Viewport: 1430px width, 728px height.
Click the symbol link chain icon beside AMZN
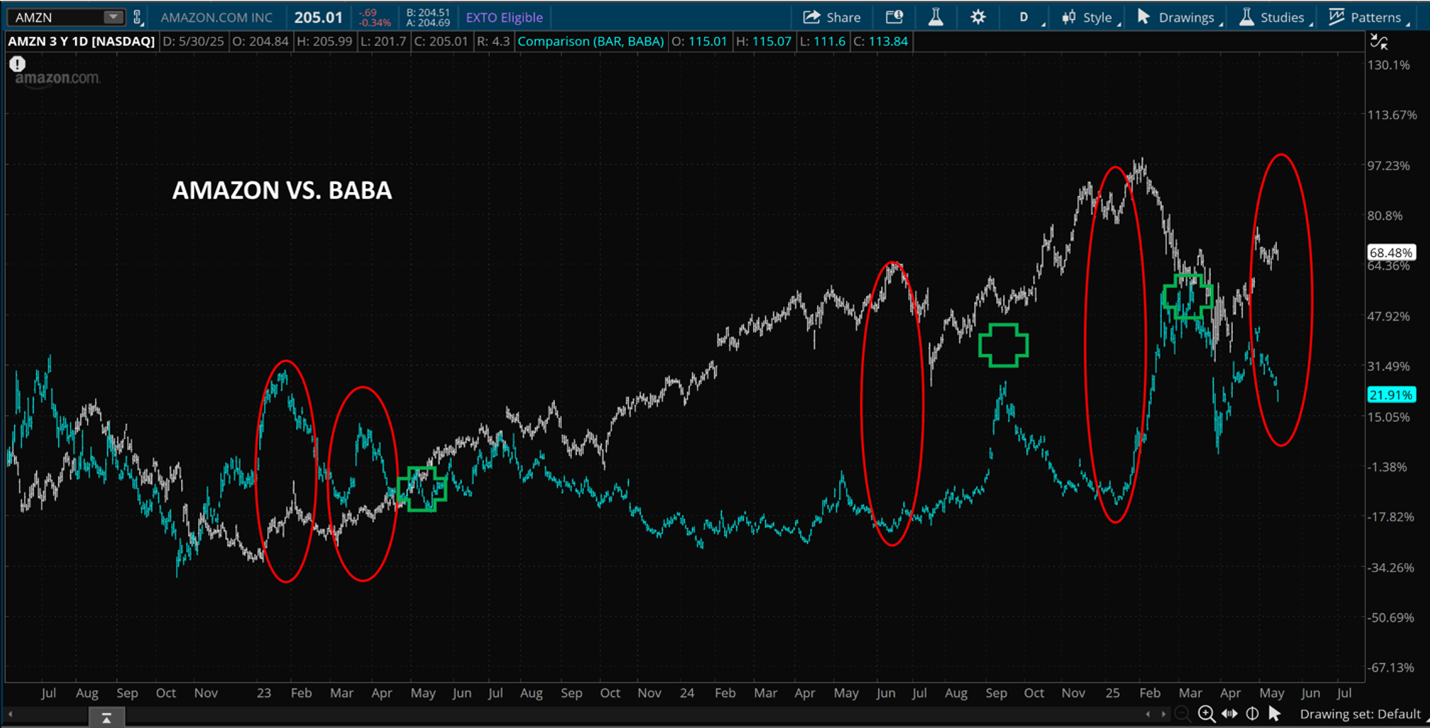(138, 17)
